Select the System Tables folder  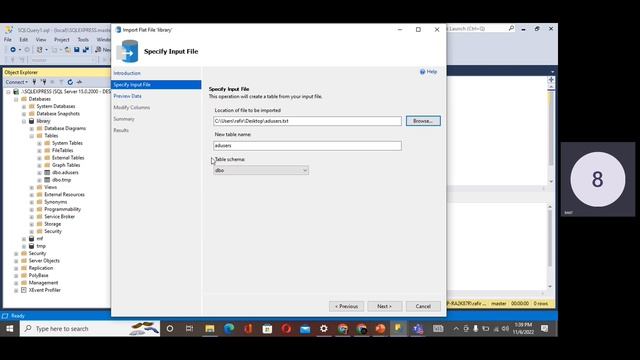point(67,143)
